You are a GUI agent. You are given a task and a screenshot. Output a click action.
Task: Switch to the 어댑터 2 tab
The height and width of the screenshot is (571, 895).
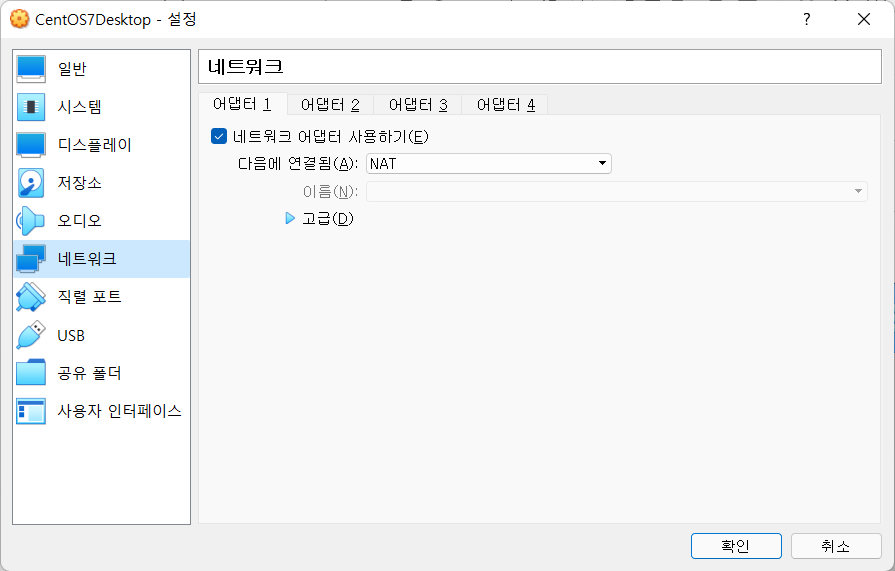pos(330,105)
